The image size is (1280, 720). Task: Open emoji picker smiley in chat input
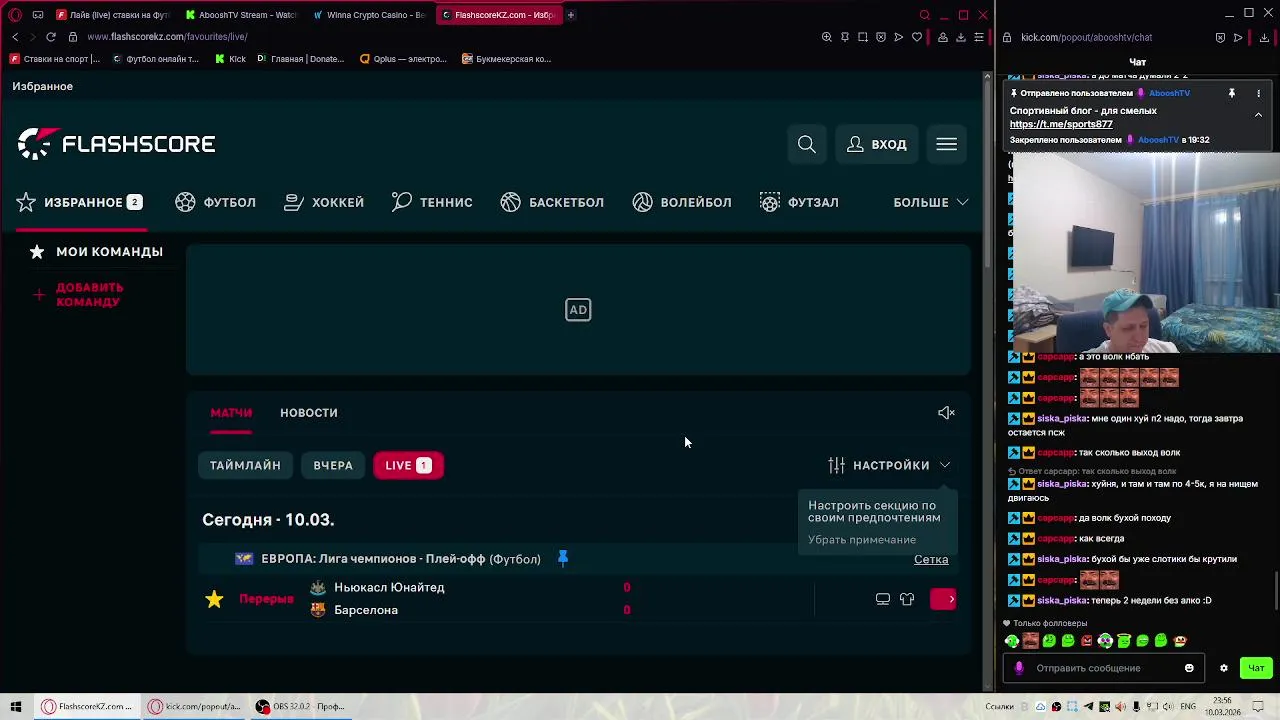tap(1189, 668)
